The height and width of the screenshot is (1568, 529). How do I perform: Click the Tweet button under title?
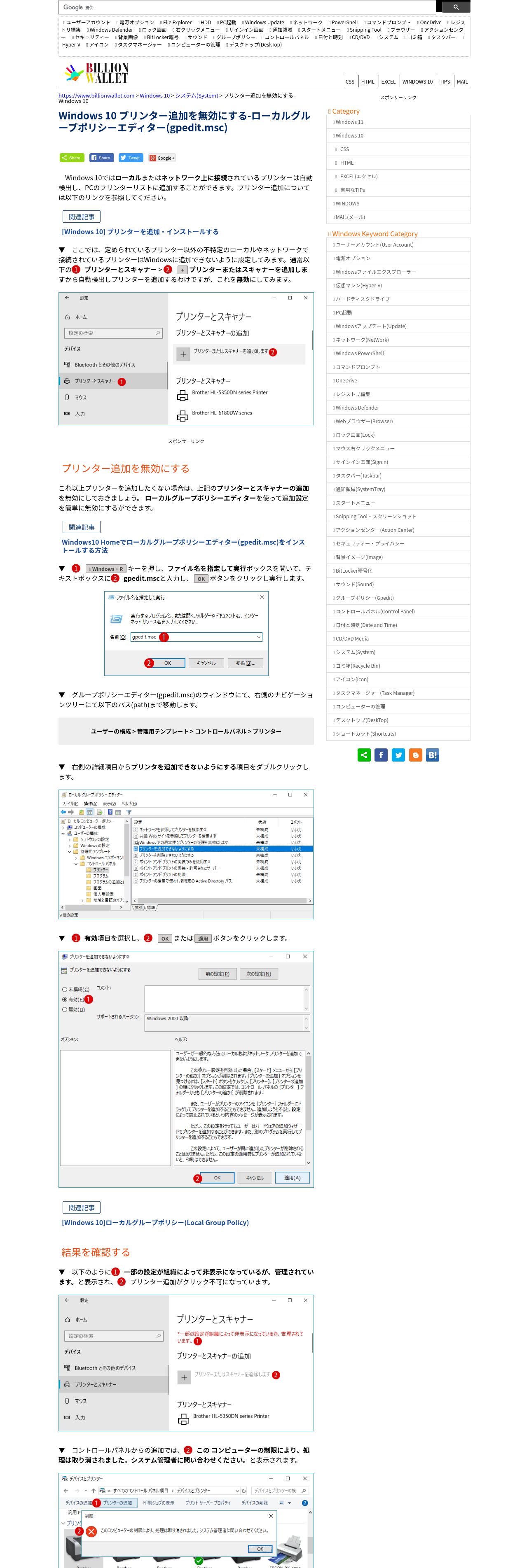point(131,158)
